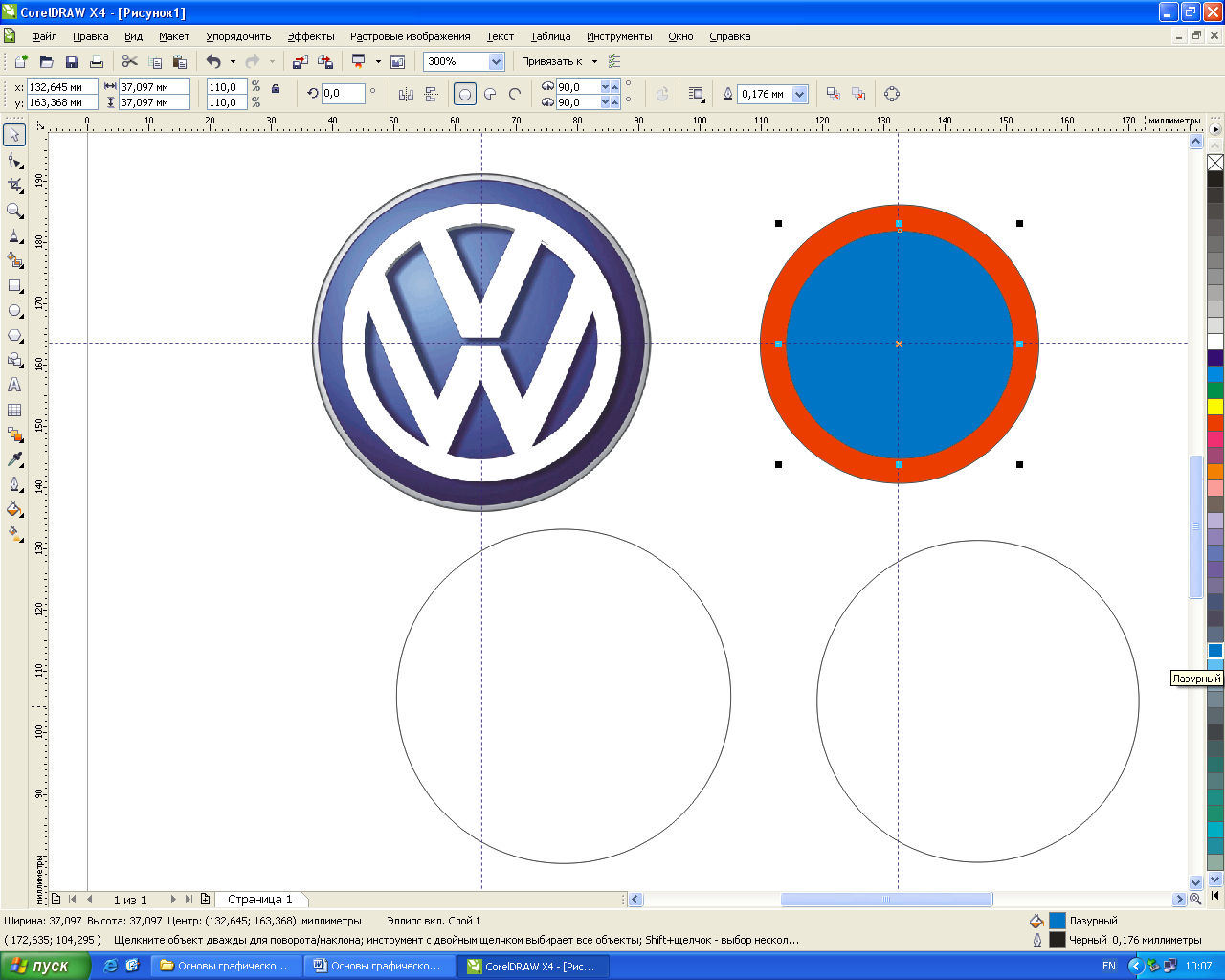Screen dimensions: 1225x980
Task: Click the Import icon
Action: [x=300, y=61]
